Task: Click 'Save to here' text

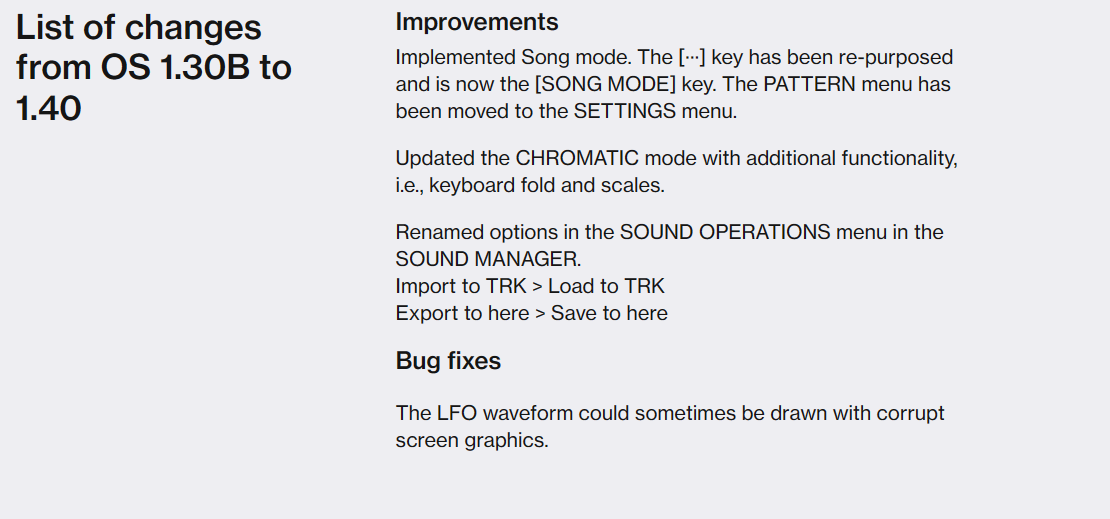Action: (609, 313)
